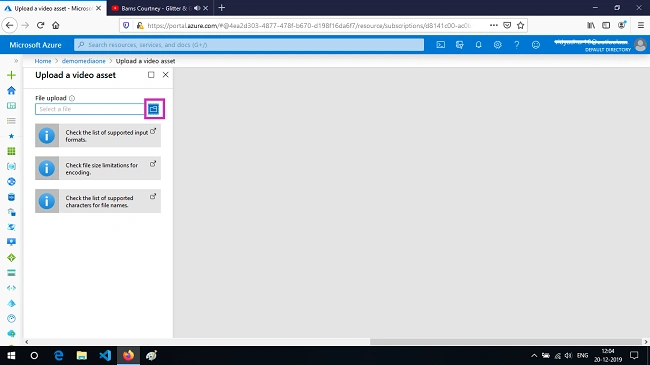Open Azure Active Directory pyramid icon
The image size is (650, 365).
click(11, 303)
